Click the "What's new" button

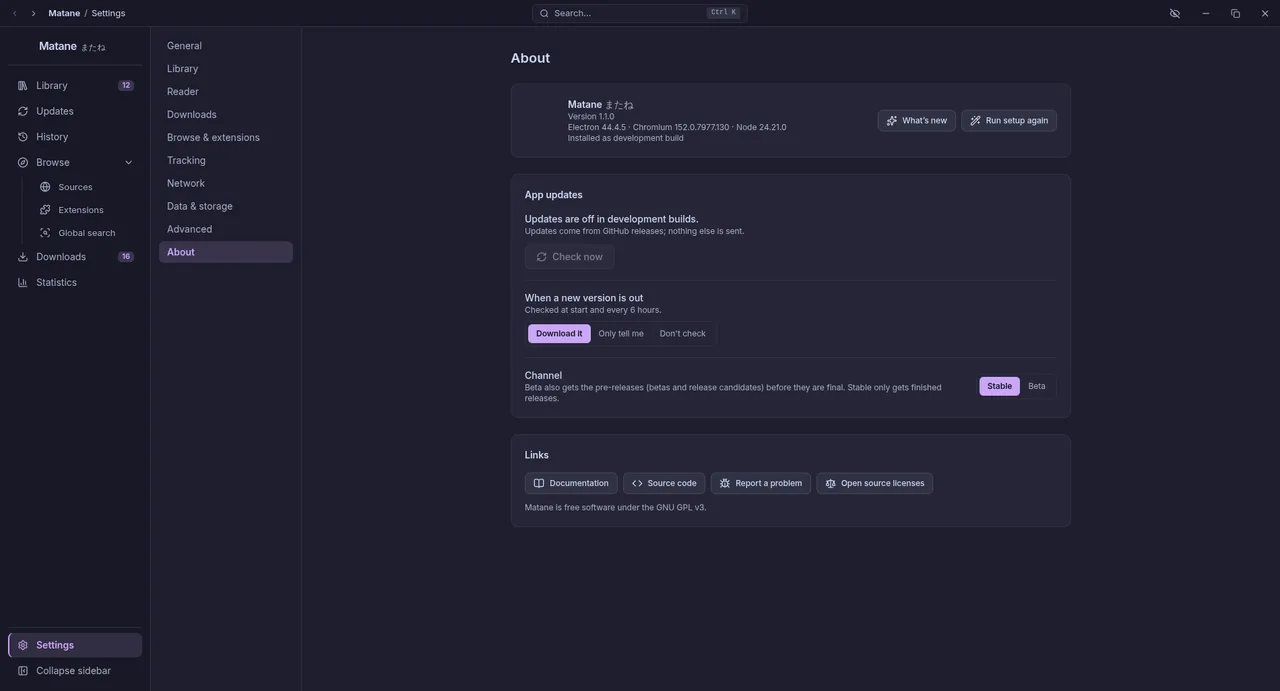(x=917, y=121)
